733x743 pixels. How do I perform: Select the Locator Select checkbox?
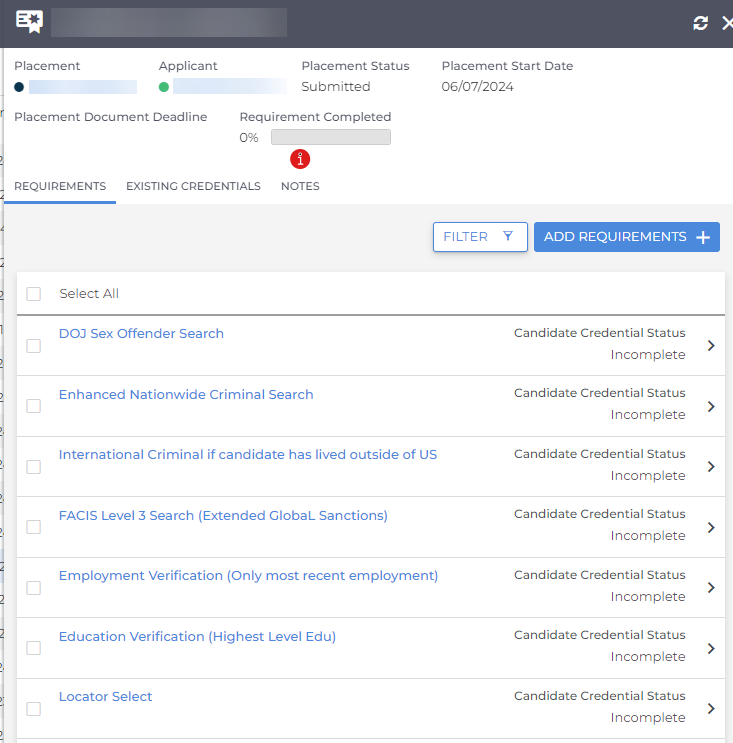click(x=34, y=709)
